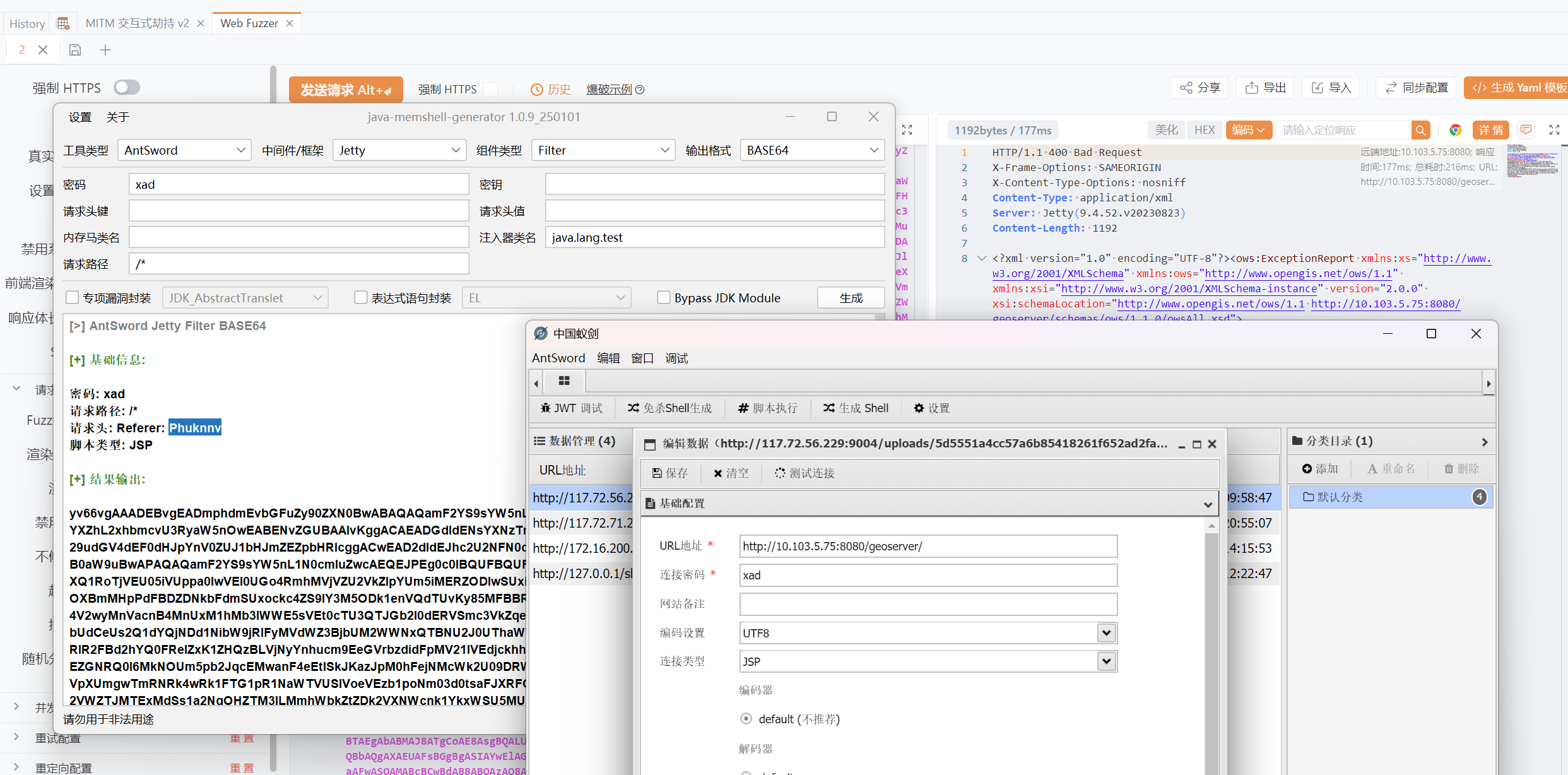Open the 关于 menu in memshell generator
This screenshot has width=1568, height=775.
(118, 117)
